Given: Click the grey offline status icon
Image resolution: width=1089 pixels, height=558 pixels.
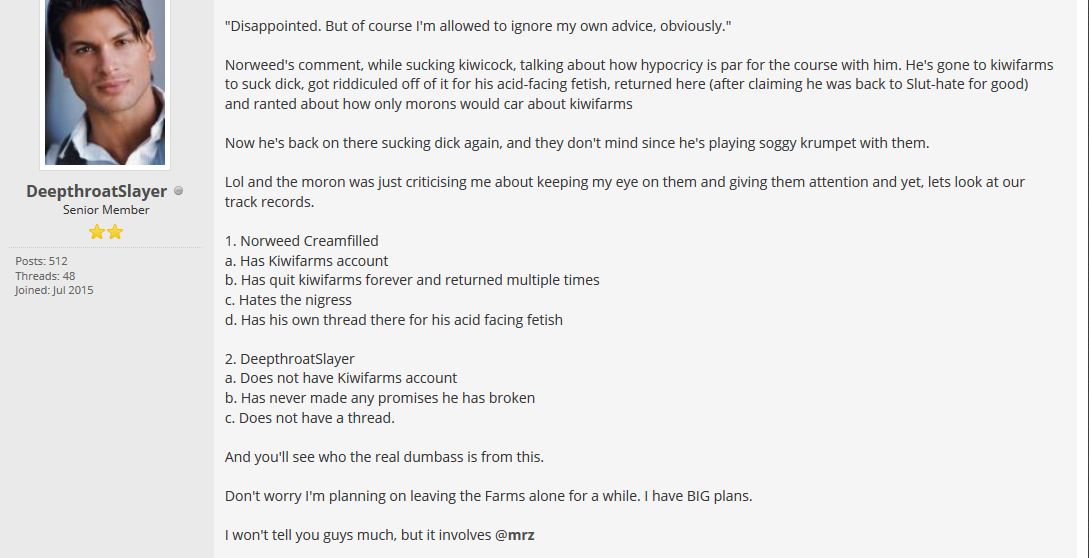Looking at the screenshot, I should click(178, 191).
